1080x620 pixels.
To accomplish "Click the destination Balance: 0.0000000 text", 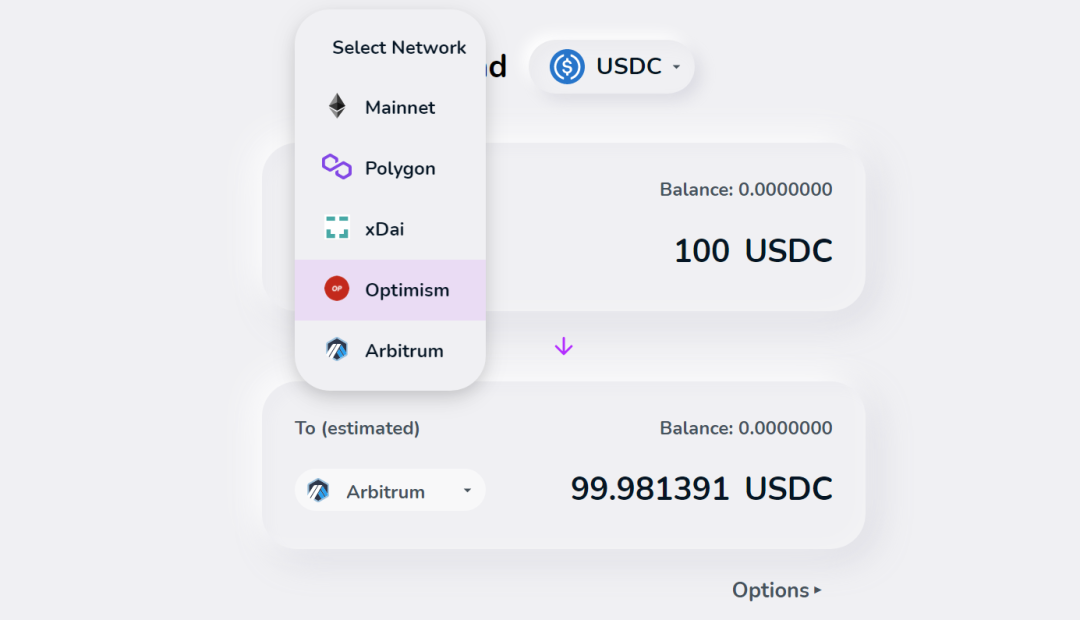I will coord(746,428).
